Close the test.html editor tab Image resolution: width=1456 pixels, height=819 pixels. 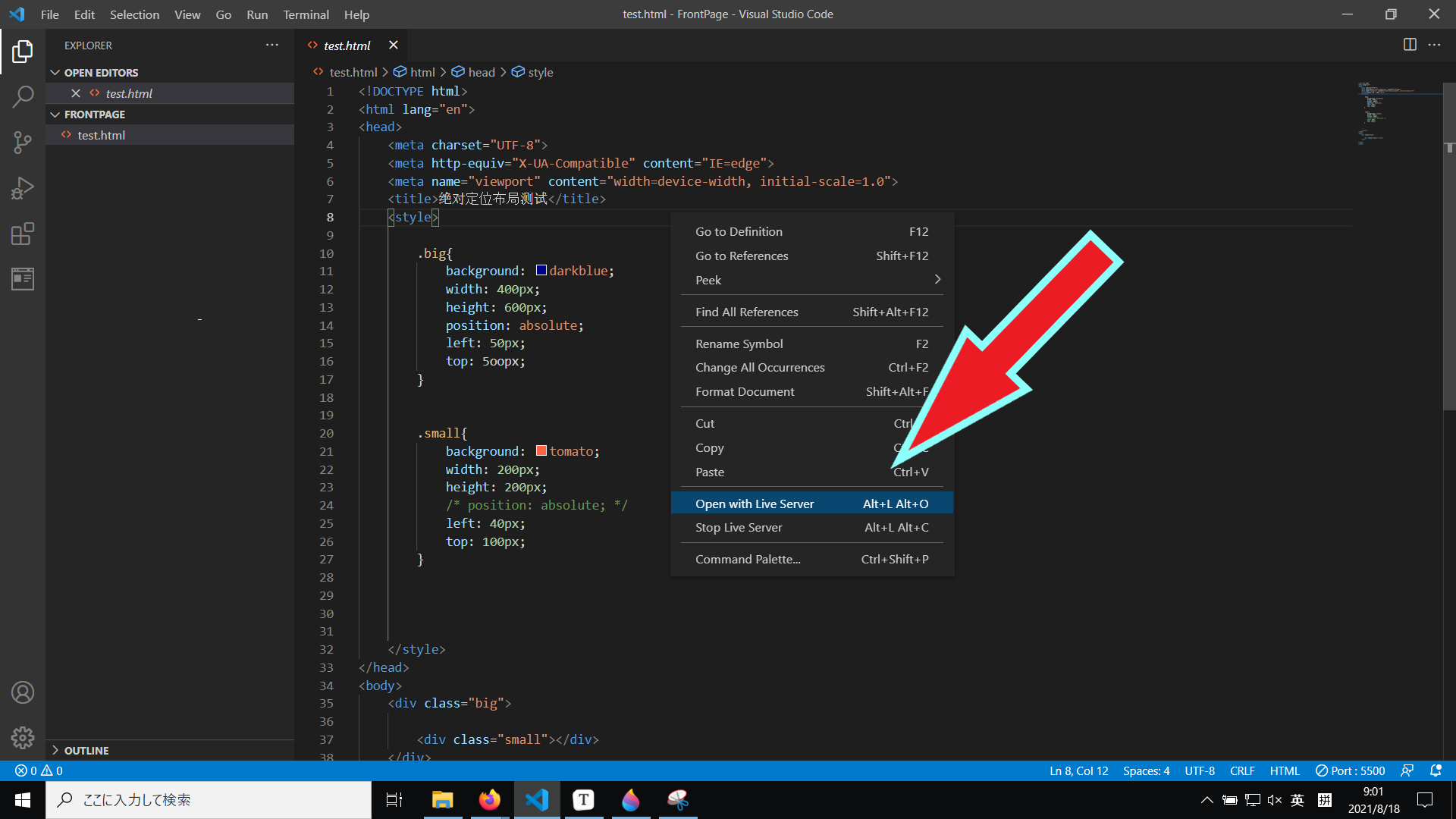tap(393, 45)
